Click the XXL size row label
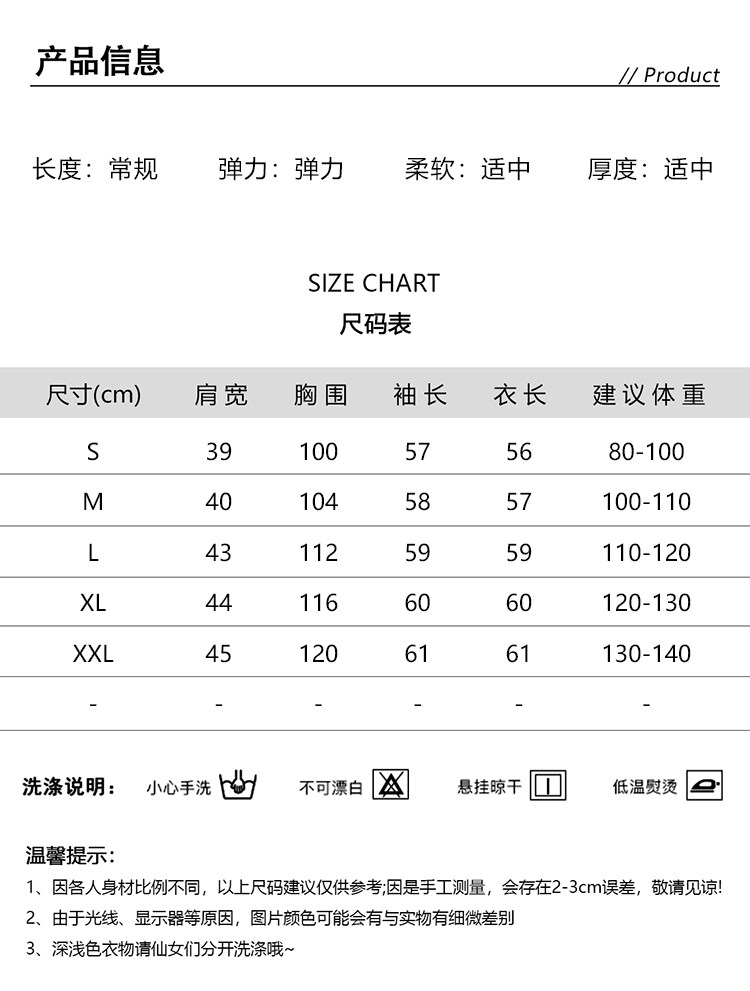This screenshot has height=991, width=750. tap(93, 654)
